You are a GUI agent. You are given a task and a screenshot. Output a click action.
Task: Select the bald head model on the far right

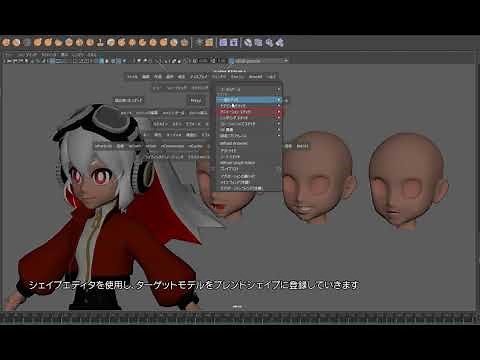click(x=408, y=180)
